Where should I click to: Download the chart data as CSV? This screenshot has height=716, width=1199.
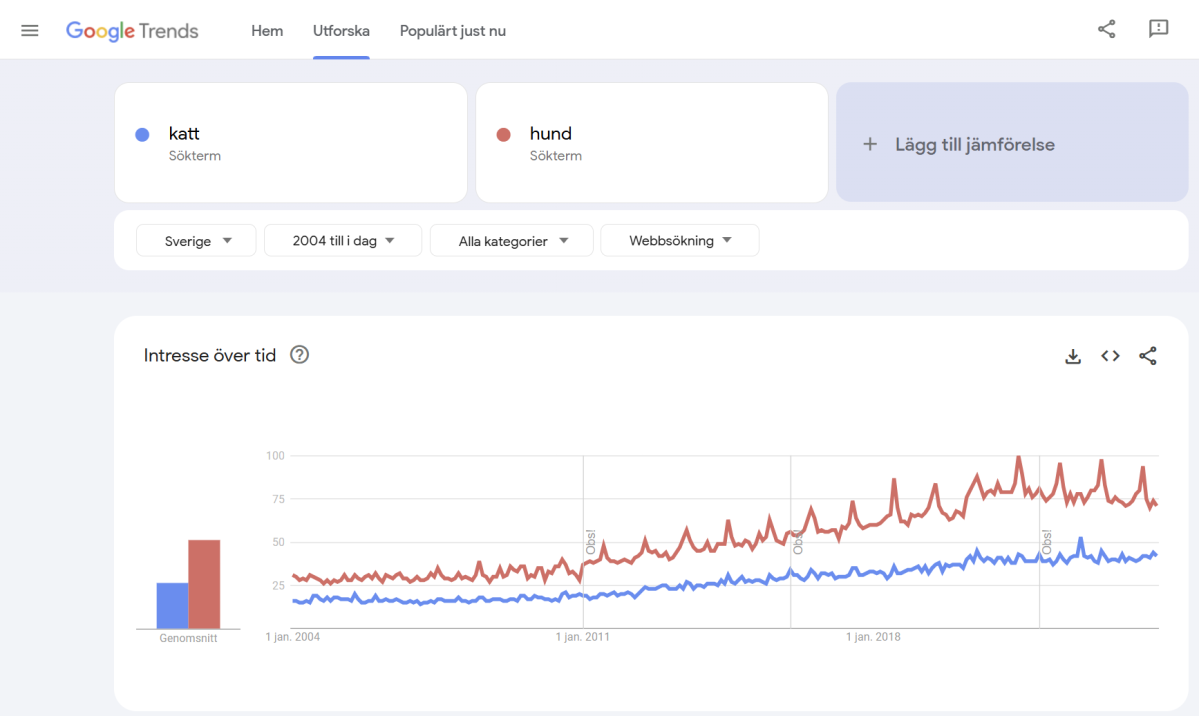(x=1072, y=355)
